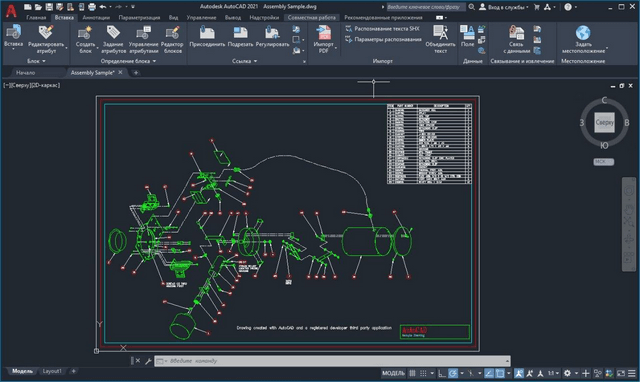Add new drawing tab plus button
Image resolution: width=640 pixels, height=382 pixels.
(136, 73)
